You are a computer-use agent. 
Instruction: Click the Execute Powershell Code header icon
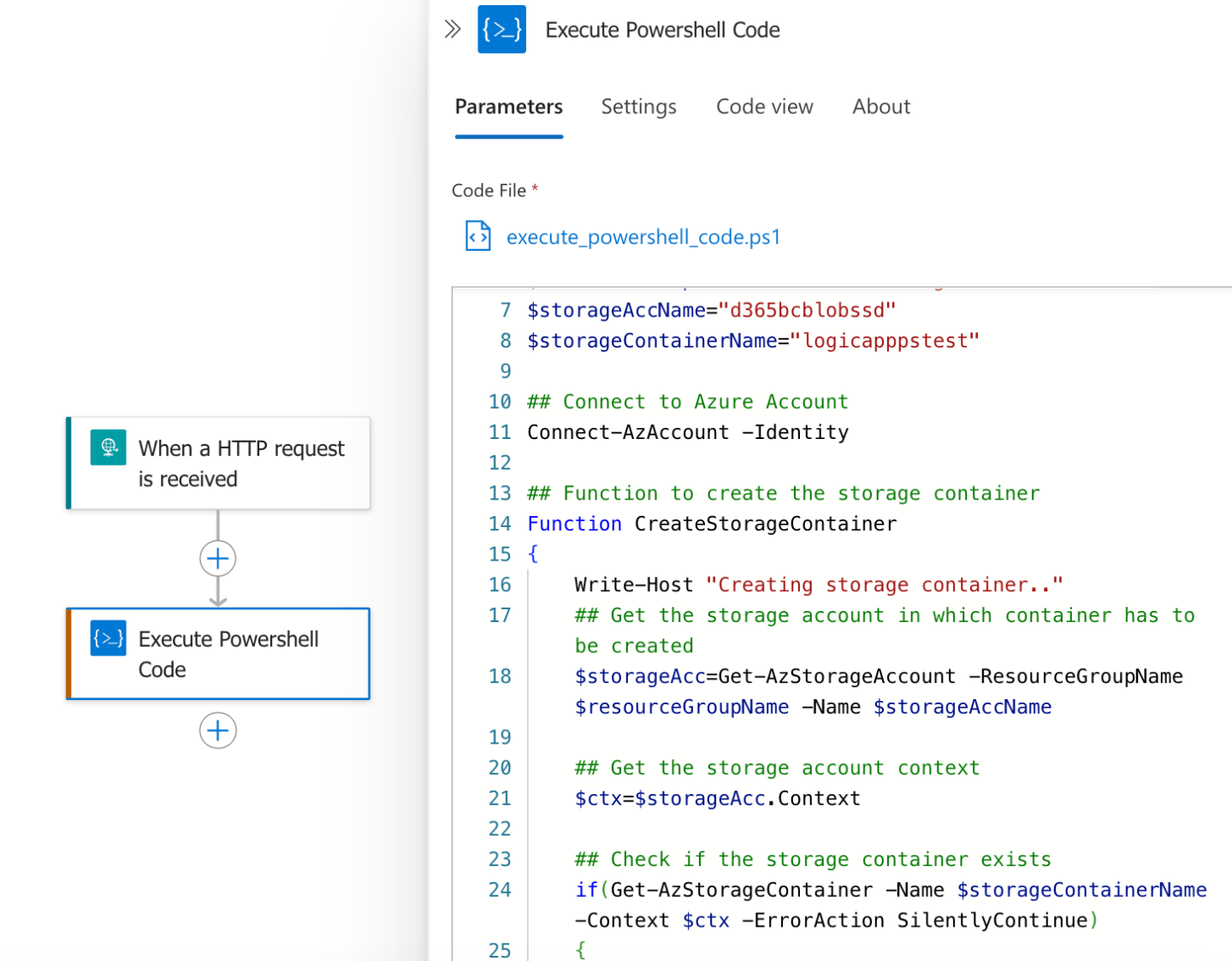coord(502,29)
